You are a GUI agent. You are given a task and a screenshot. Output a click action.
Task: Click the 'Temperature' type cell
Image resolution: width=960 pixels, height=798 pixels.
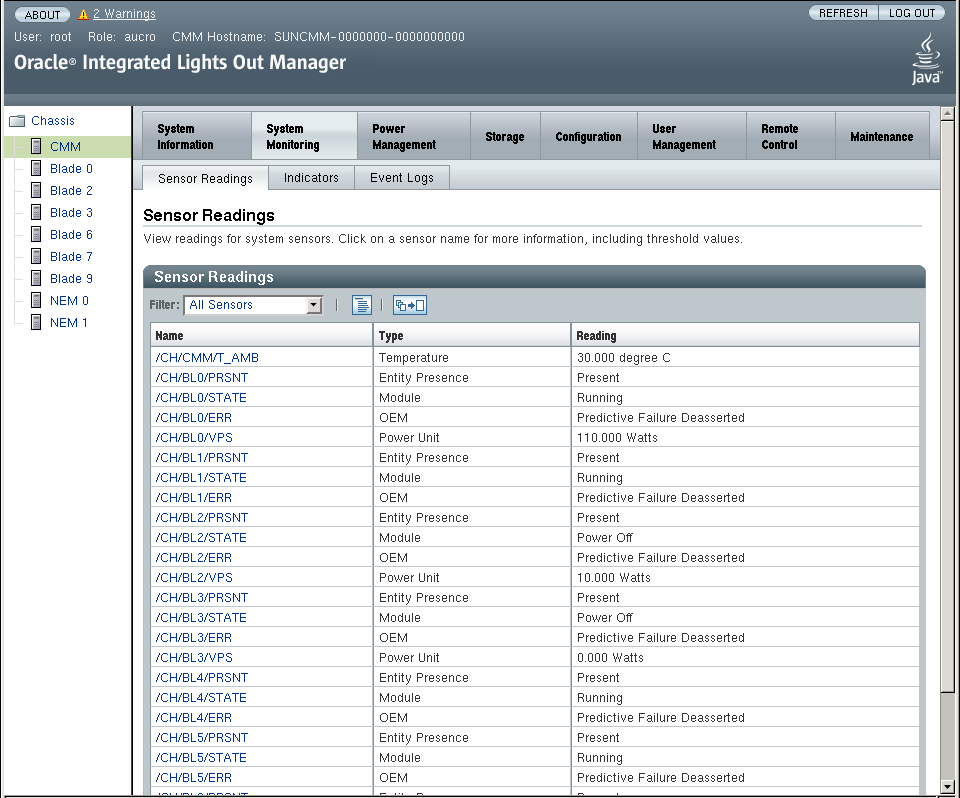471,358
